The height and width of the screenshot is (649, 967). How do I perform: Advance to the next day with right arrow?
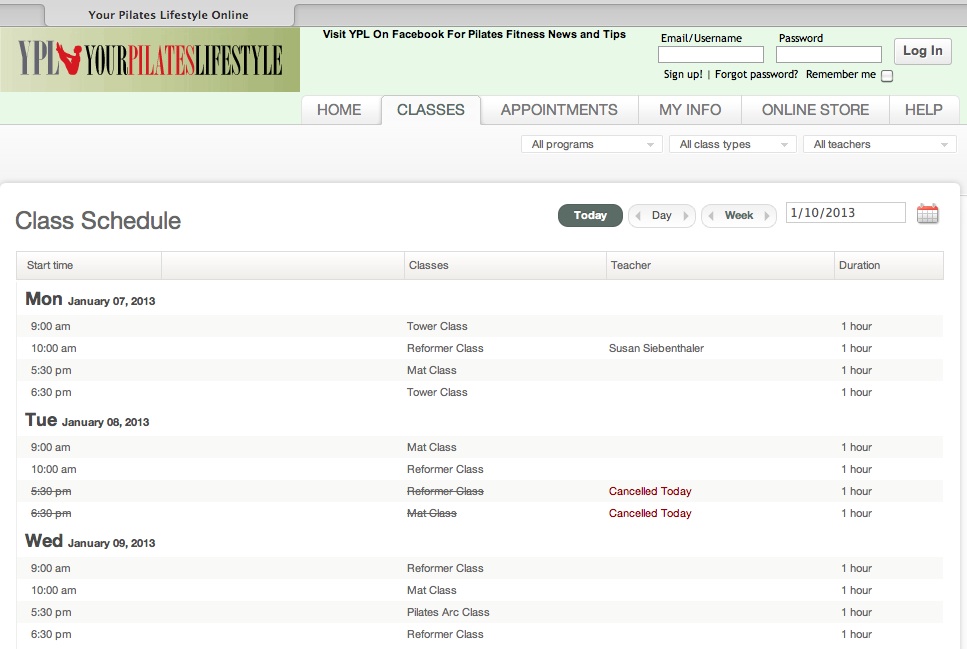click(x=684, y=215)
